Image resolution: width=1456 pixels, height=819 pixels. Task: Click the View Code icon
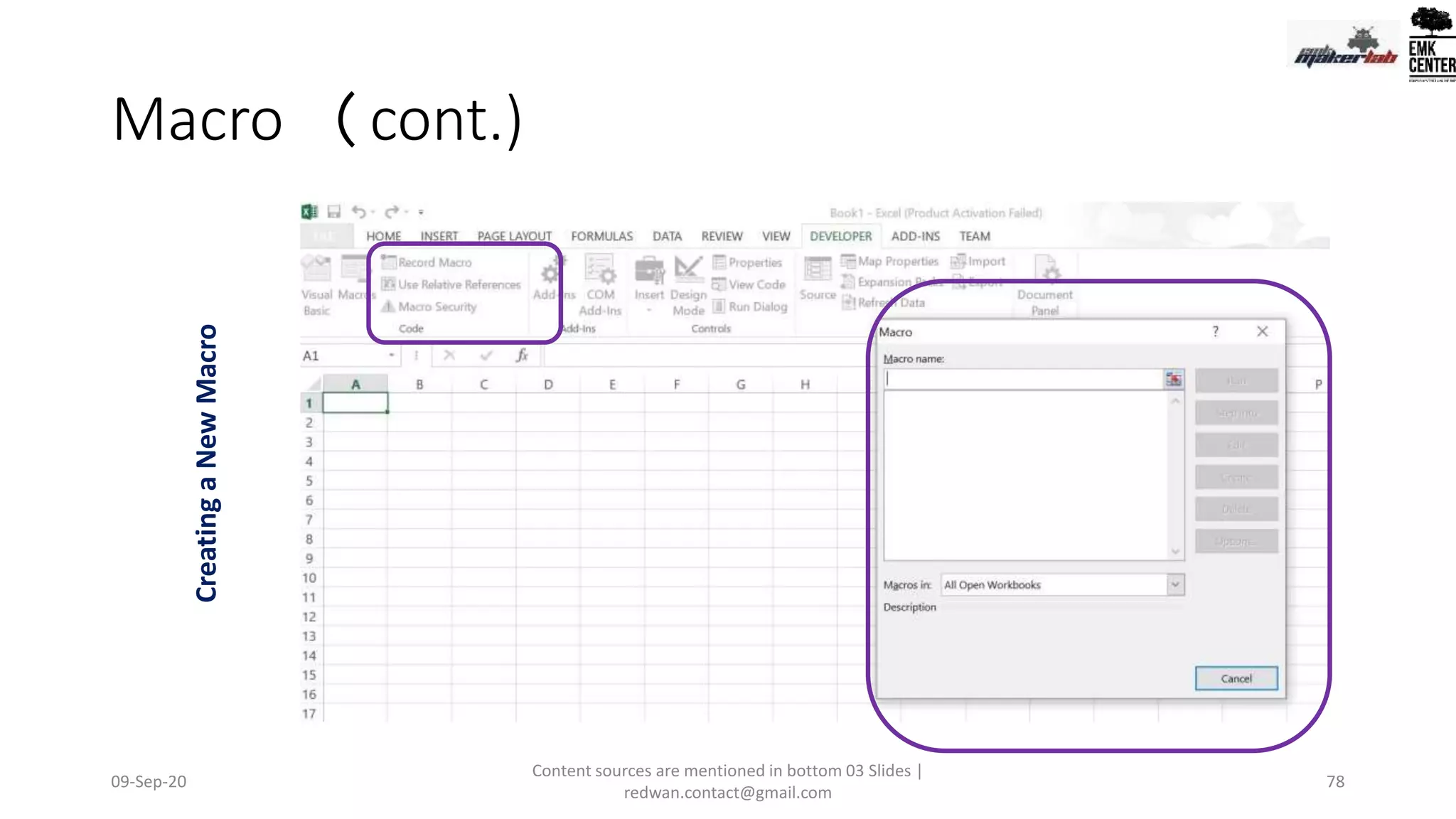[719, 284]
